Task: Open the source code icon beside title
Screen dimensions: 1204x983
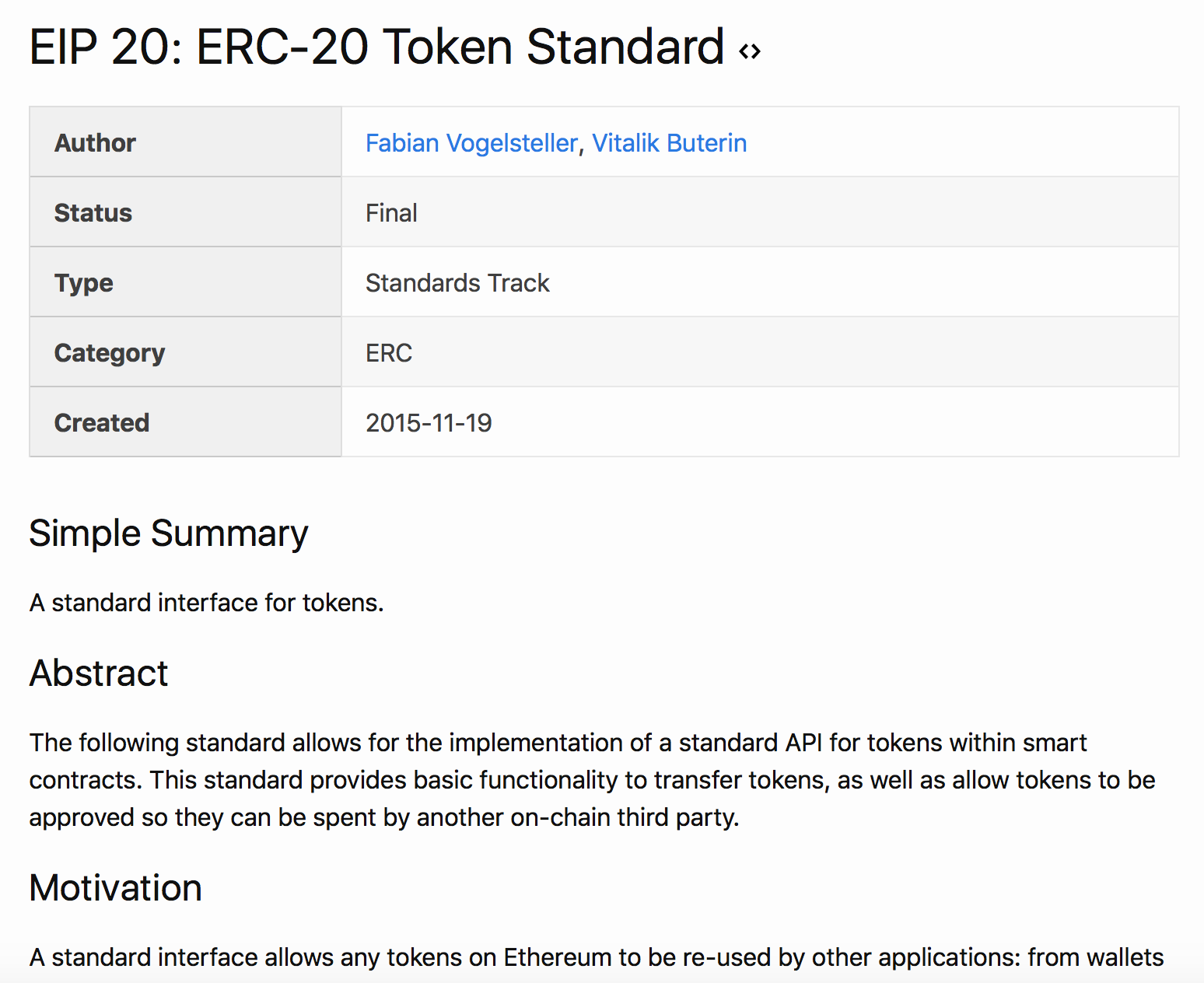Action: click(750, 51)
